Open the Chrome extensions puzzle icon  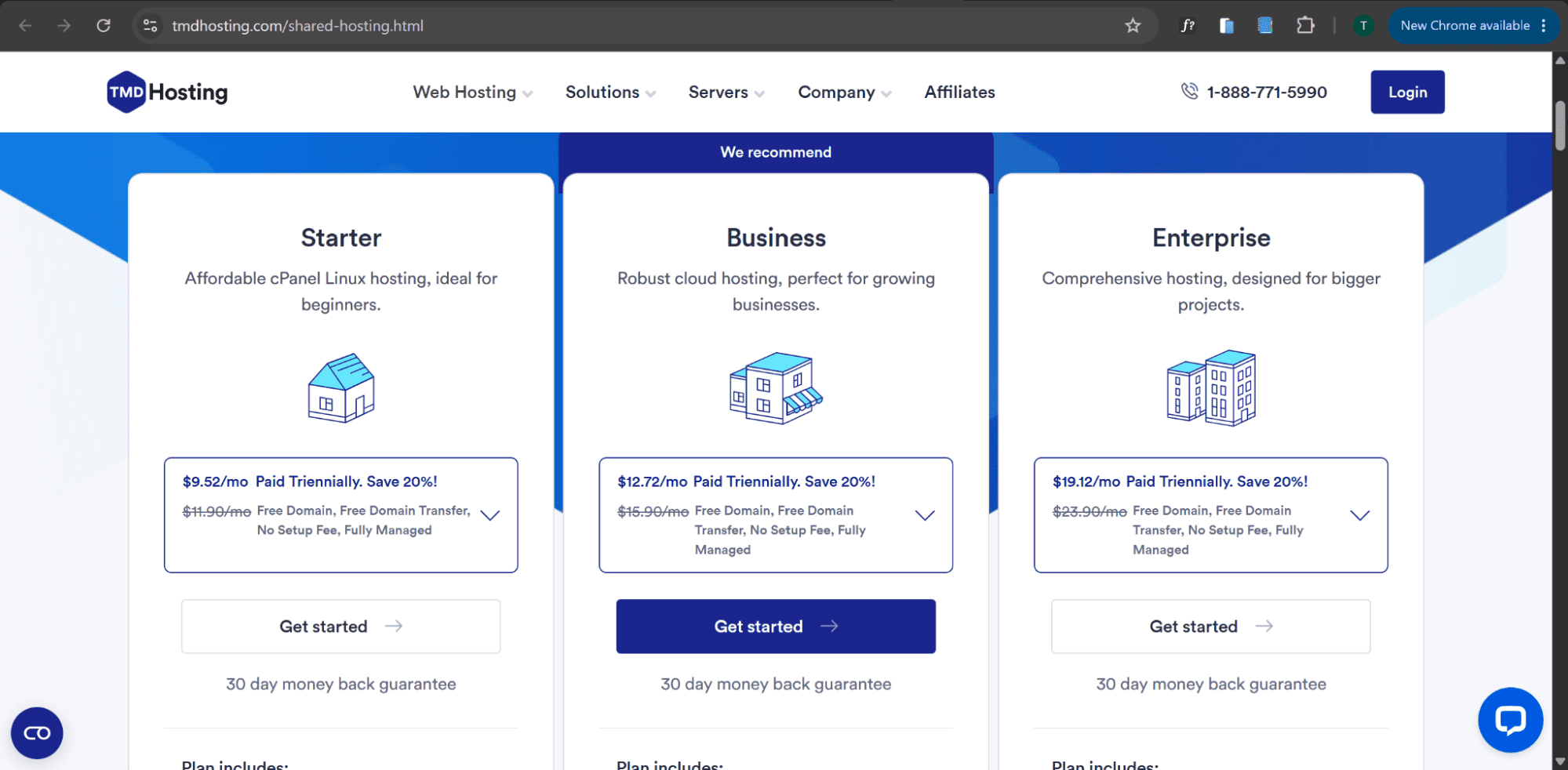(x=1305, y=26)
